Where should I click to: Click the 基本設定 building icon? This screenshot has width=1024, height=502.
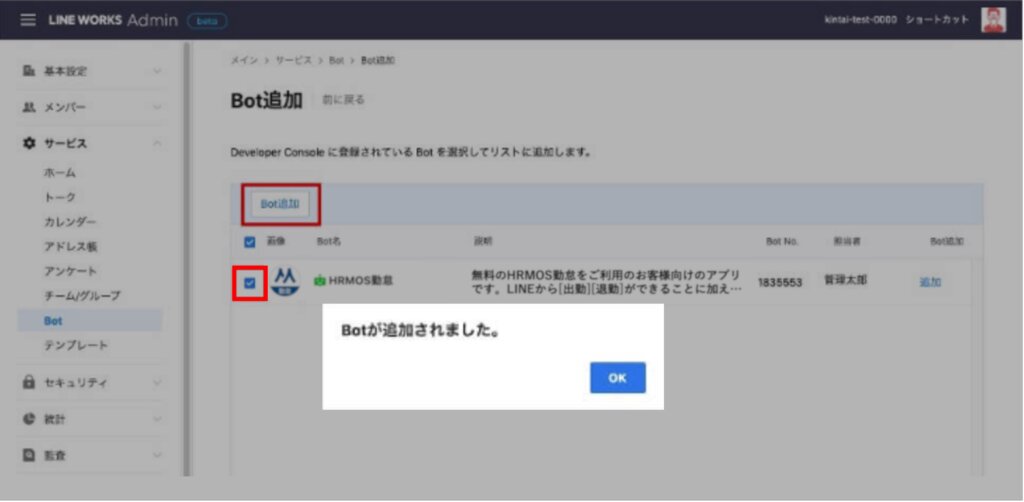(x=29, y=72)
